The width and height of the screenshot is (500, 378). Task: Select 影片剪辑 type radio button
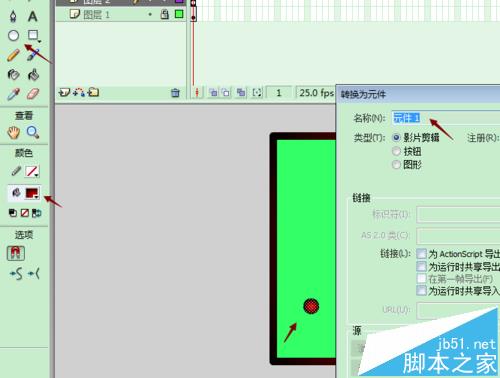396,137
